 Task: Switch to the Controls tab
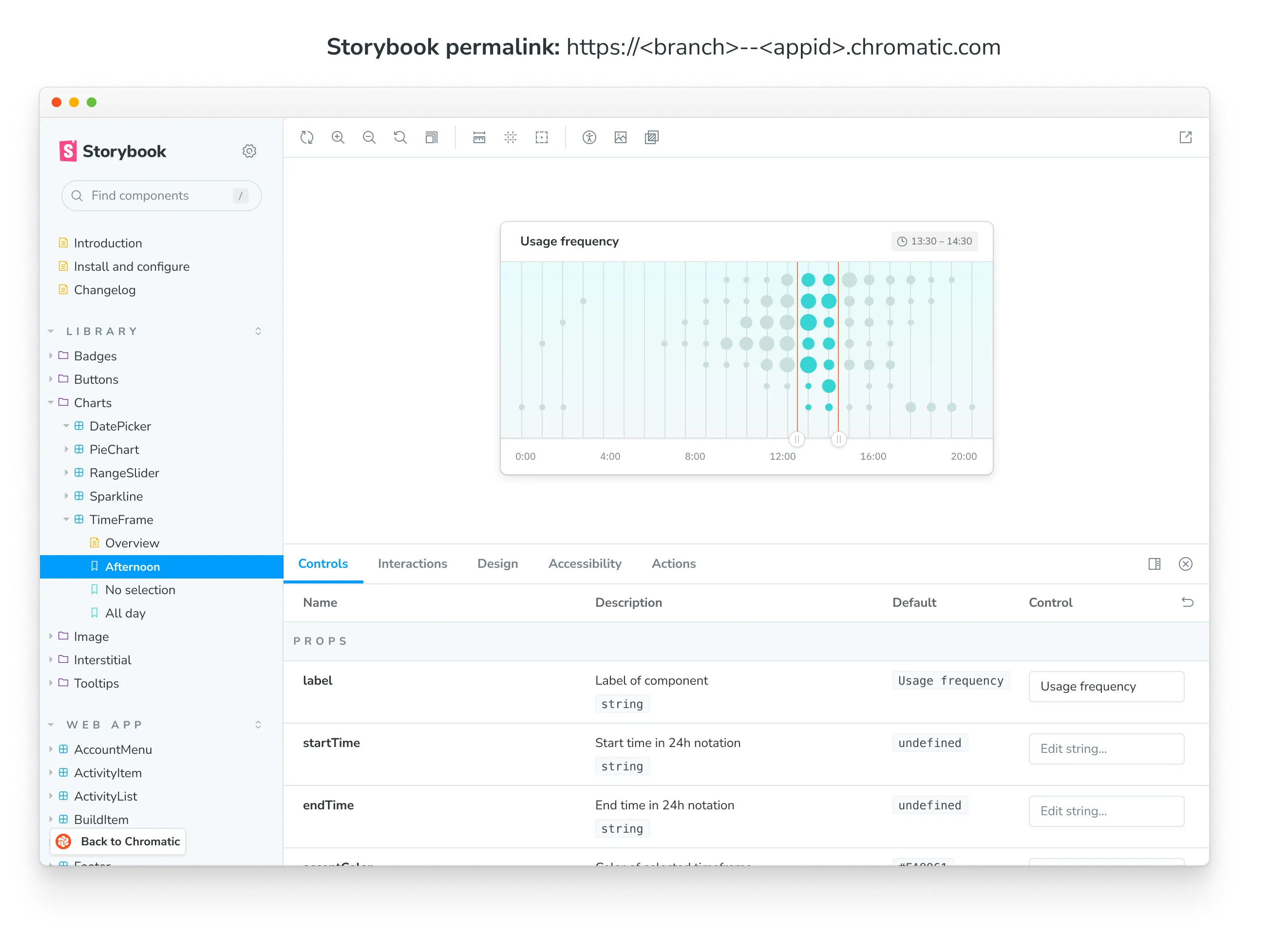323,564
